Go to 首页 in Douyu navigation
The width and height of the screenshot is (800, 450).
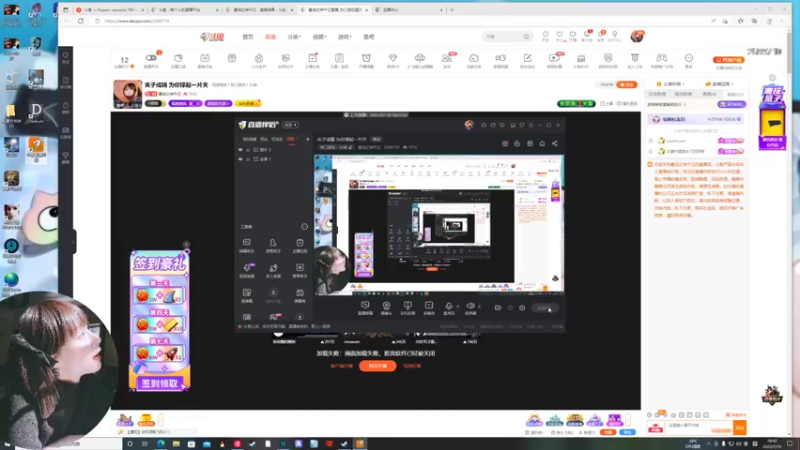tap(248, 37)
